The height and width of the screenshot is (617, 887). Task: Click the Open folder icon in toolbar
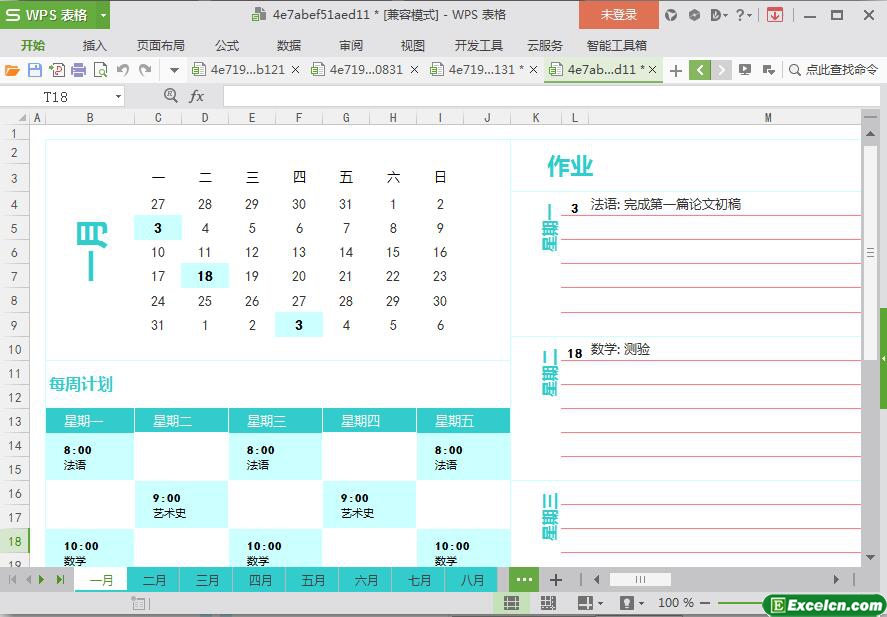pyautogui.click(x=12, y=70)
